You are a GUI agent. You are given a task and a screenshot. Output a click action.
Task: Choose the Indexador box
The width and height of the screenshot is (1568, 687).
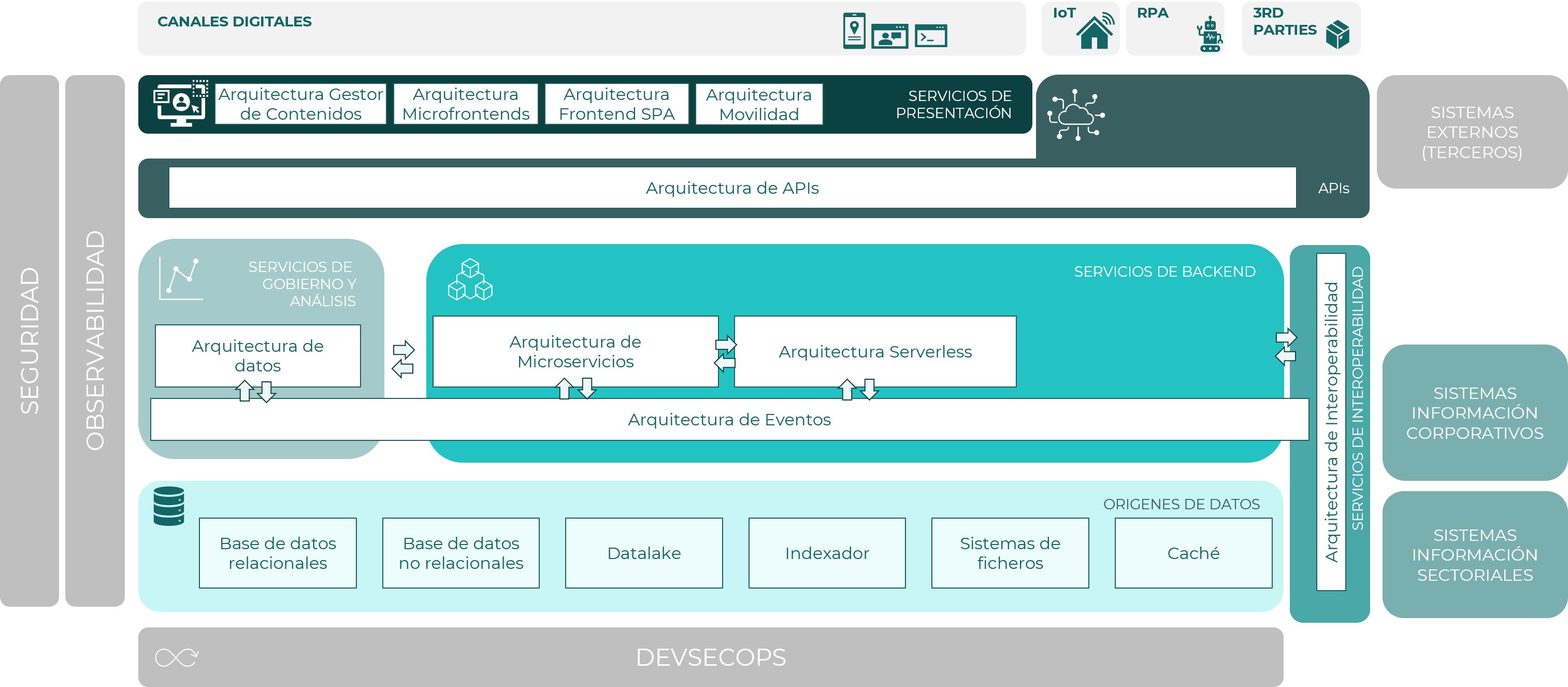pos(827,553)
